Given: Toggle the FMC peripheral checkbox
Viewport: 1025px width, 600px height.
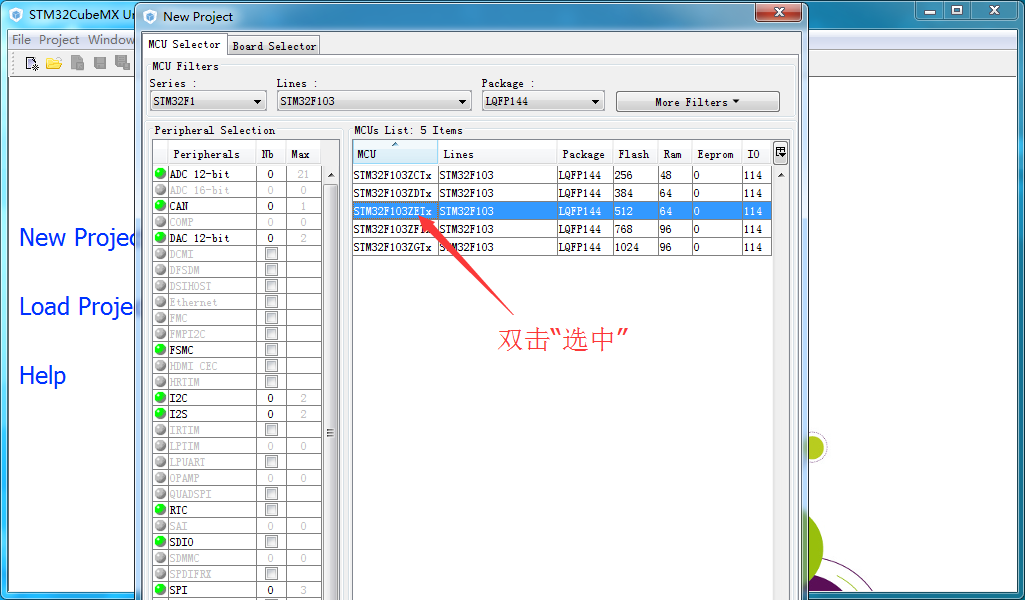Looking at the screenshot, I should (x=271, y=318).
